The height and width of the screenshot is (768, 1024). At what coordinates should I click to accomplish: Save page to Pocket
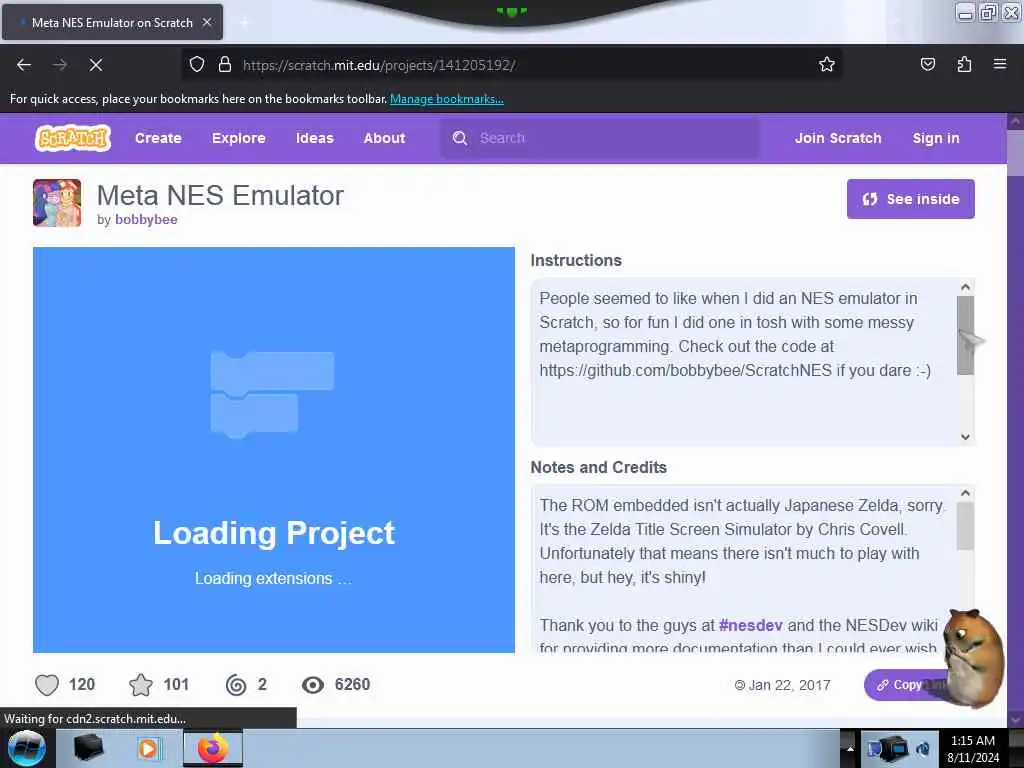927,64
